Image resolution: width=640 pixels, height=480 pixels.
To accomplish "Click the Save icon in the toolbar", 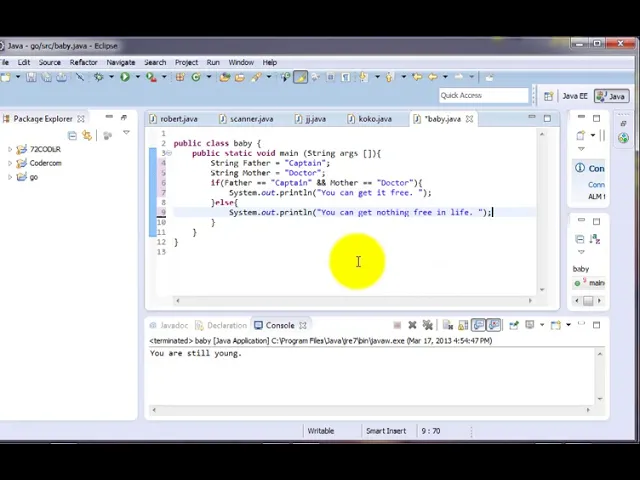I will pos(31,77).
